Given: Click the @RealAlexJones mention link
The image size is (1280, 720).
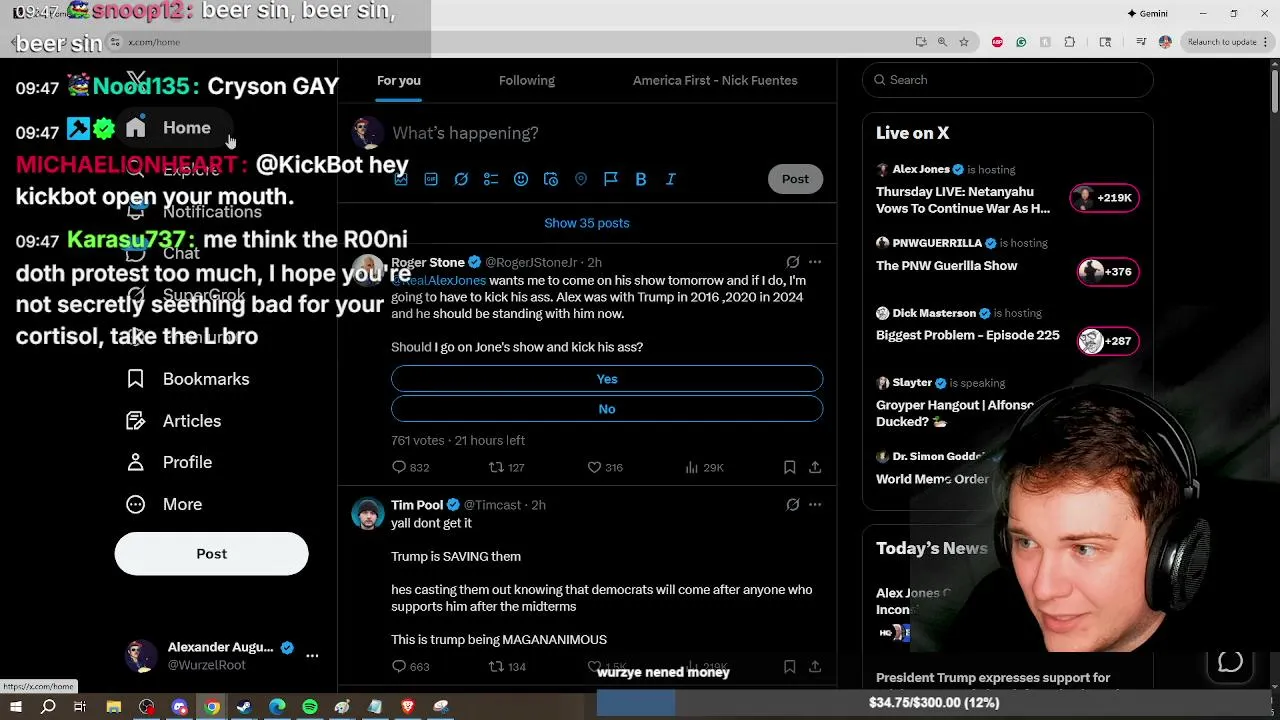Looking at the screenshot, I should pyautogui.click(x=438, y=281).
